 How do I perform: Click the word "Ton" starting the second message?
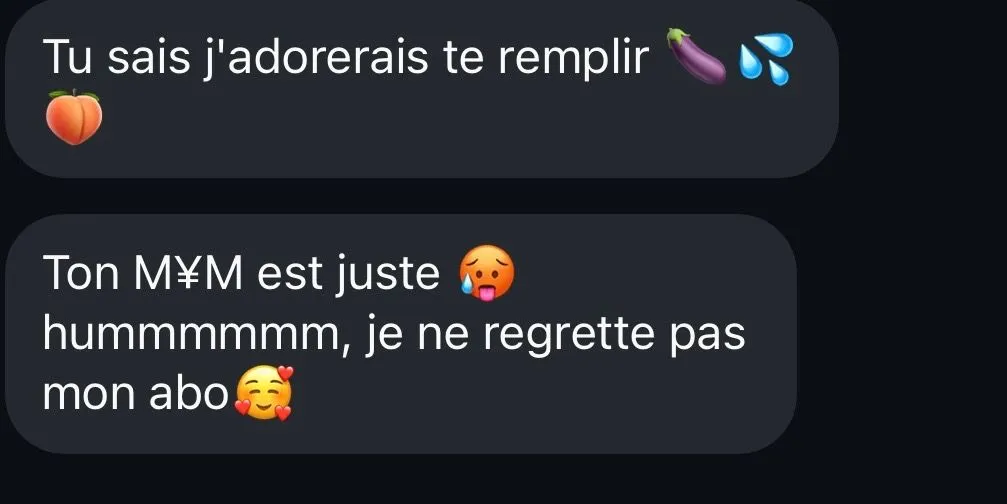point(82,274)
